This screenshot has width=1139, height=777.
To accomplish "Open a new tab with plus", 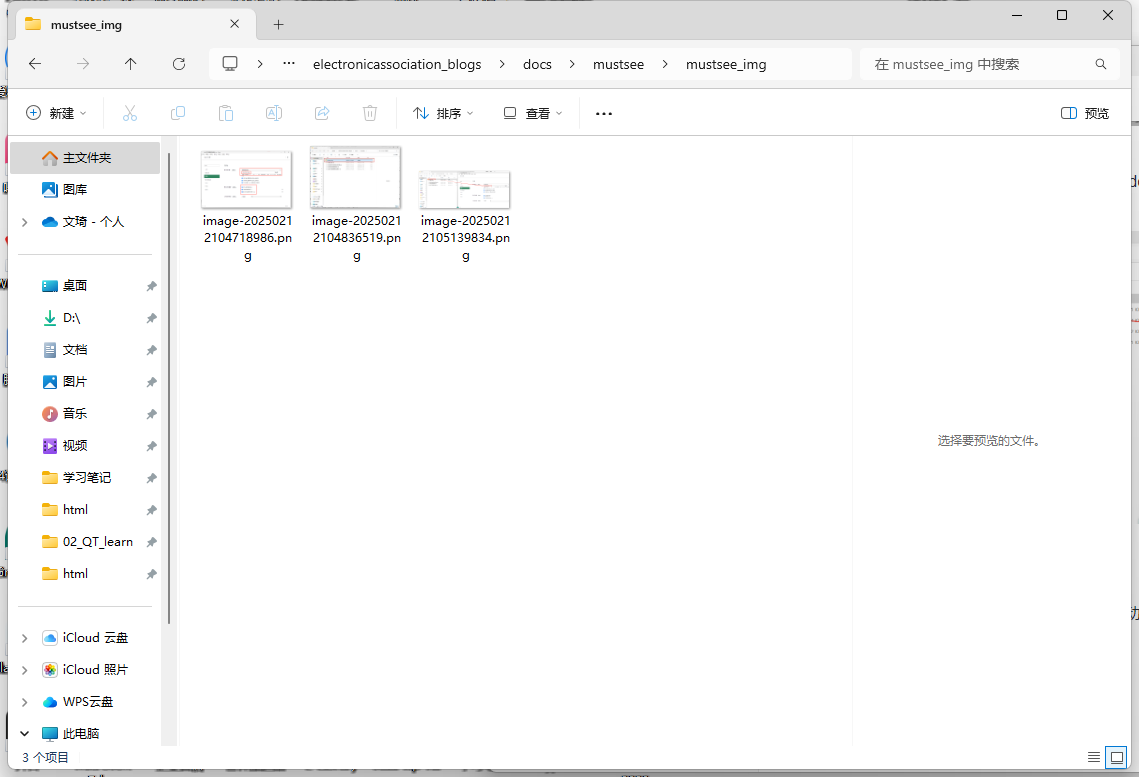I will point(278,25).
